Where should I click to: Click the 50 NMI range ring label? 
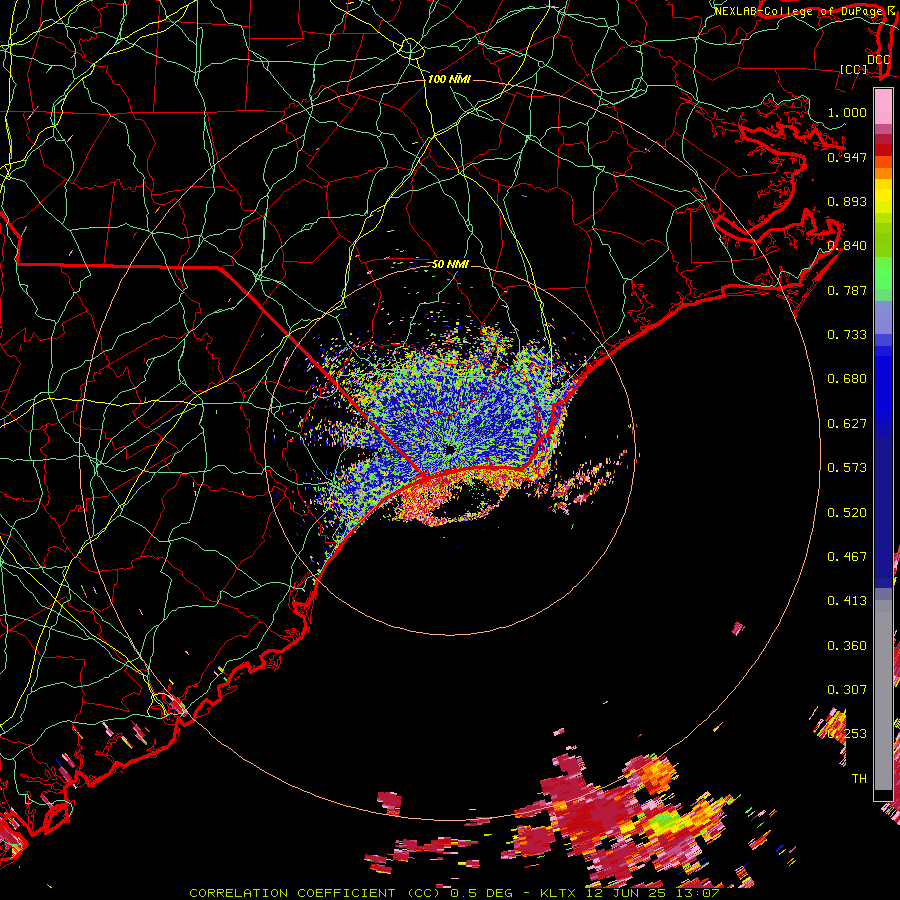(x=450, y=264)
